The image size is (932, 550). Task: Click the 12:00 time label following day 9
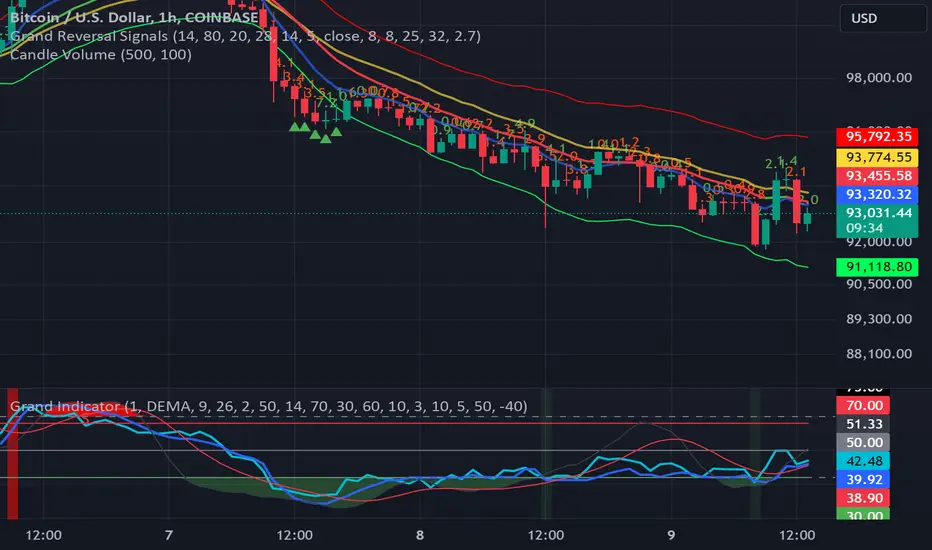797,535
